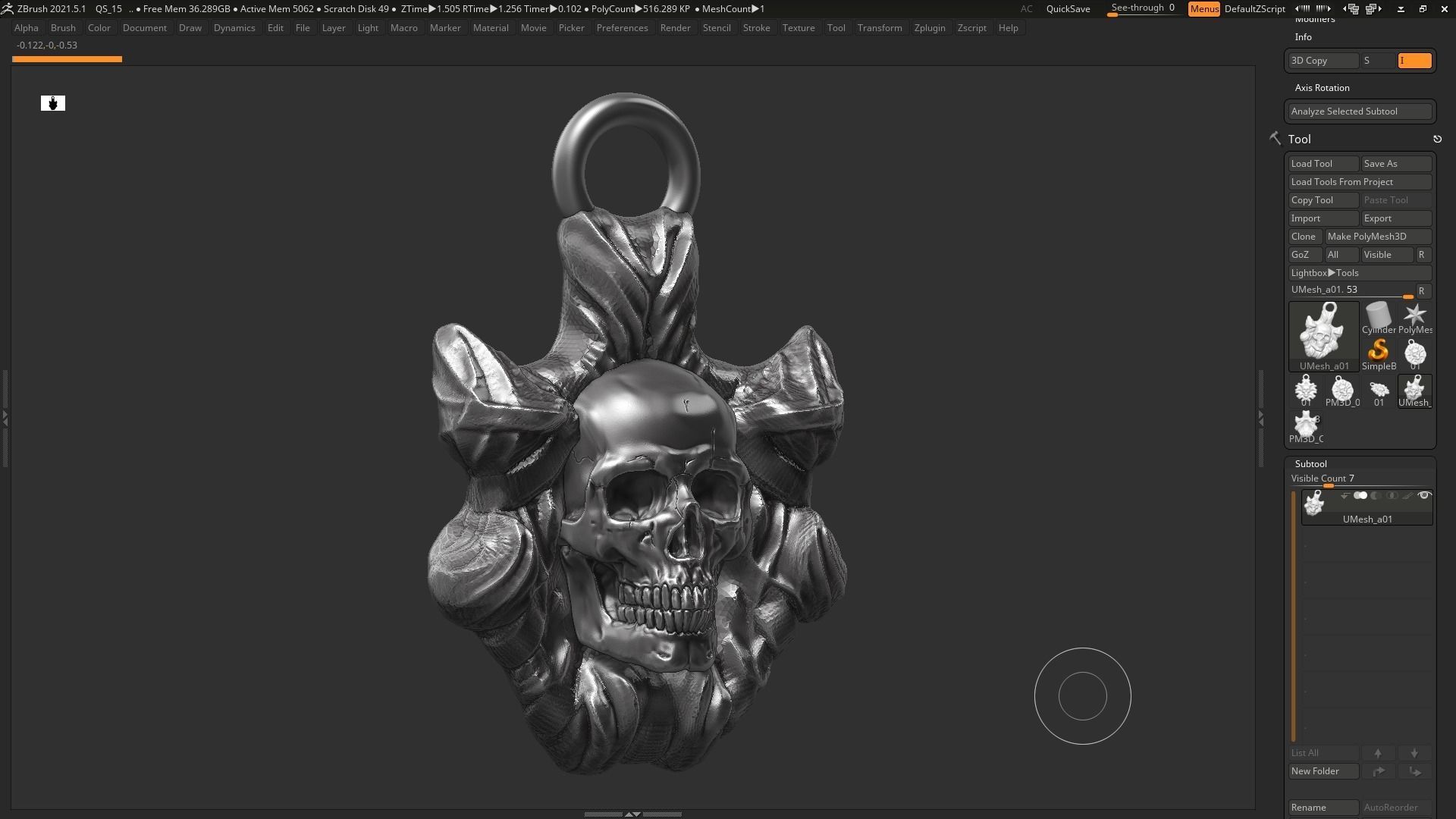This screenshot has height=819, width=1456.
Task: Click the bottom tray divider arrows
Action: pos(632,814)
